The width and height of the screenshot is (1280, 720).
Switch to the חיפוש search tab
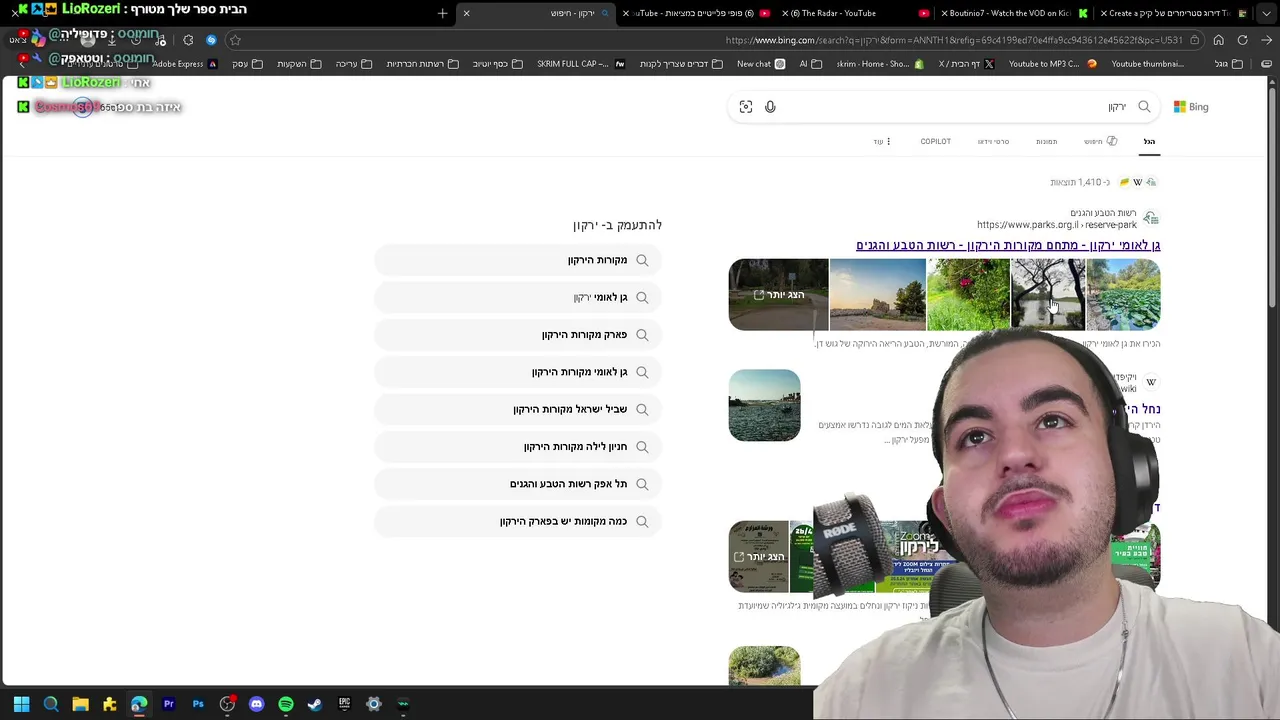[x=1100, y=141]
